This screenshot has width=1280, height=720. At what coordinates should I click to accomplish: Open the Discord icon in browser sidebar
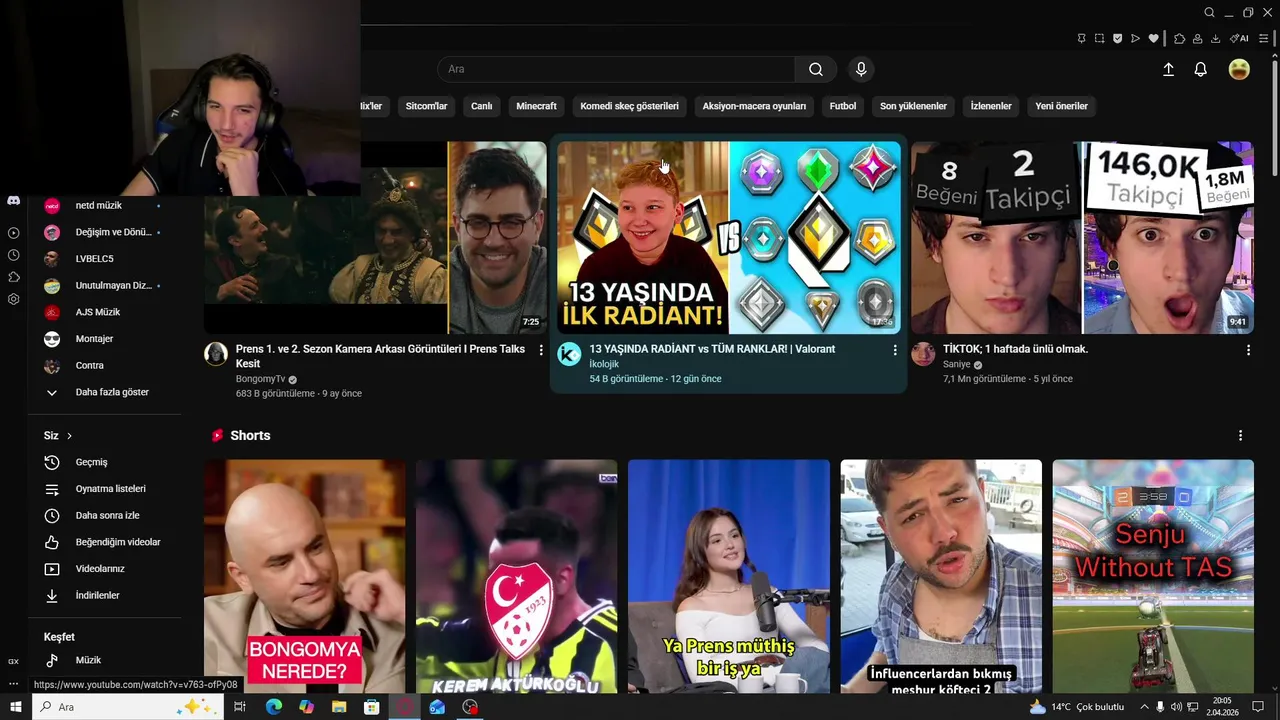tap(14, 201)
